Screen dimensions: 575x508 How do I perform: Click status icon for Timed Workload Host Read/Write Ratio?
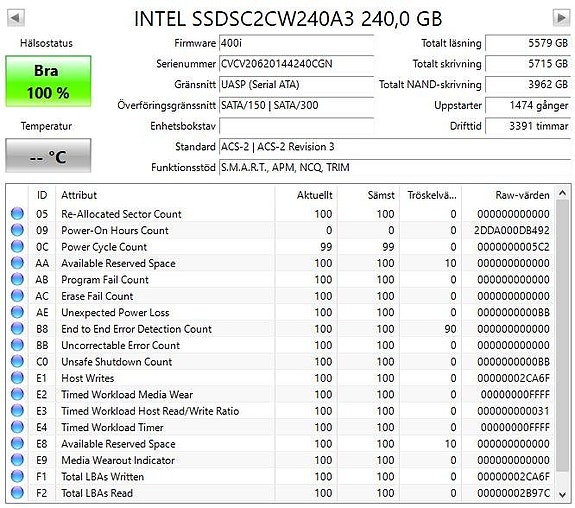click(x=17, y=411)
